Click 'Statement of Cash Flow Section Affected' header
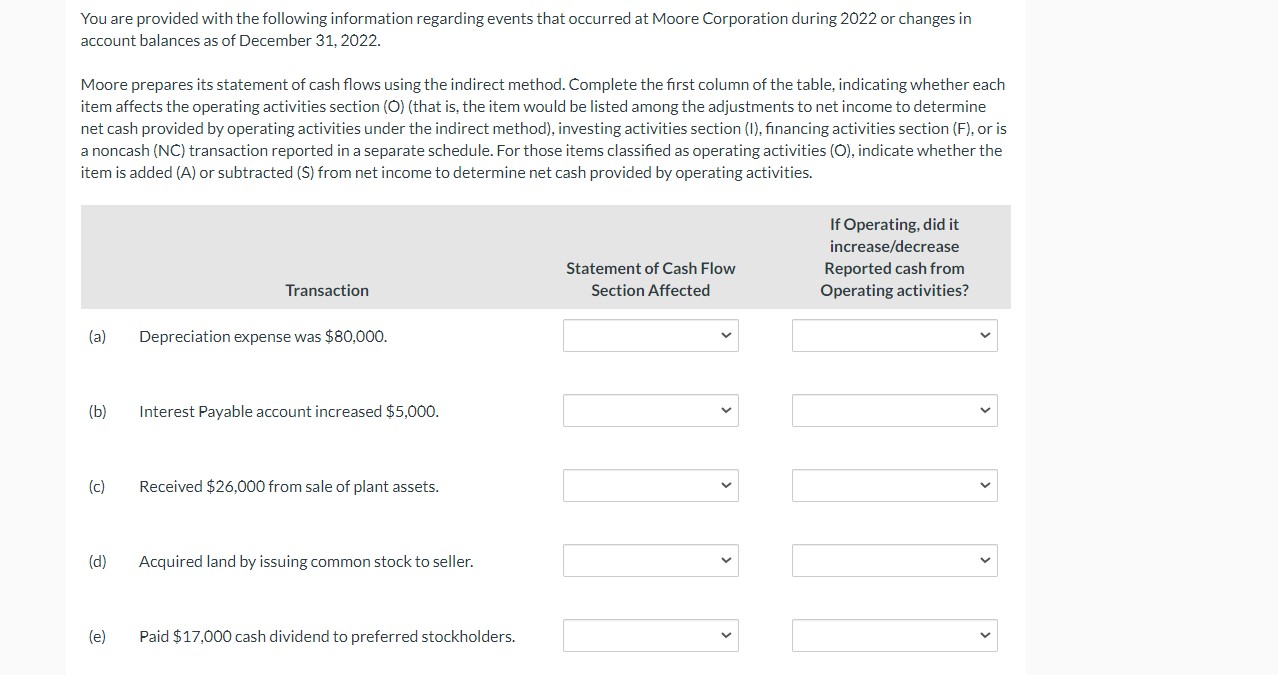The image size is (1278, 675). pyautogui.click(x=650, y=279)
